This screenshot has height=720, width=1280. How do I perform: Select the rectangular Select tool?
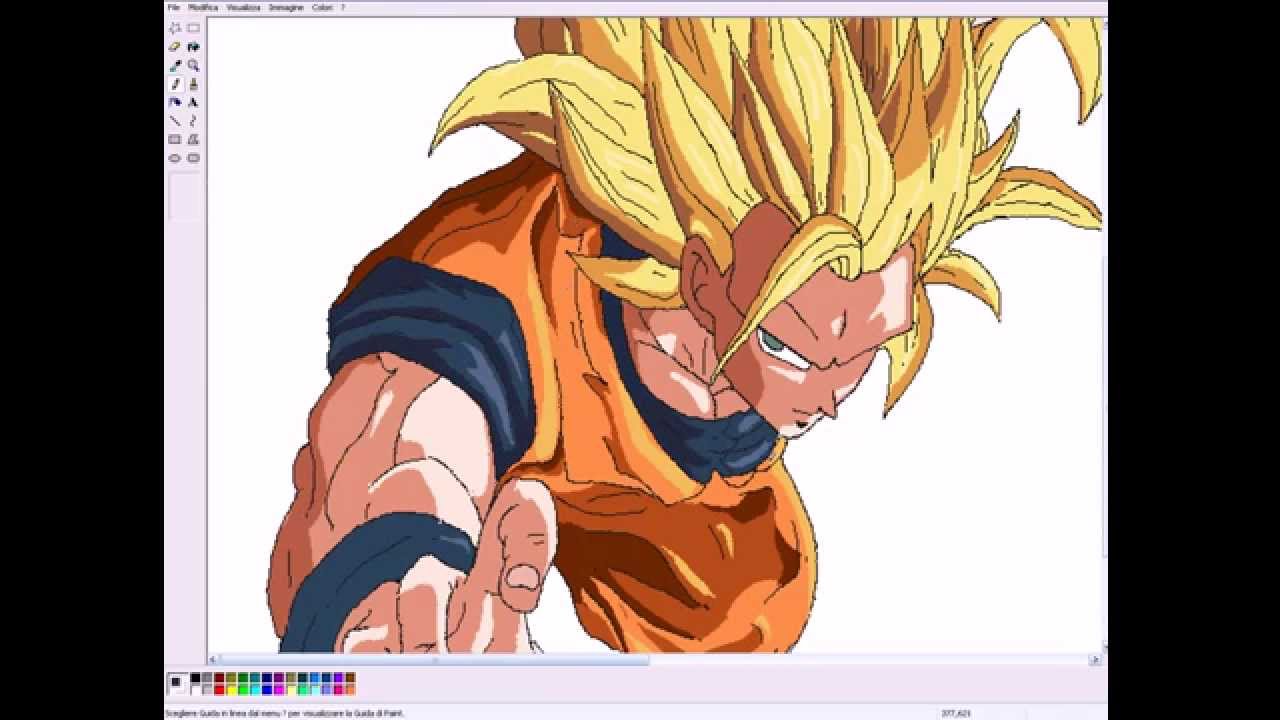[193, 28]
